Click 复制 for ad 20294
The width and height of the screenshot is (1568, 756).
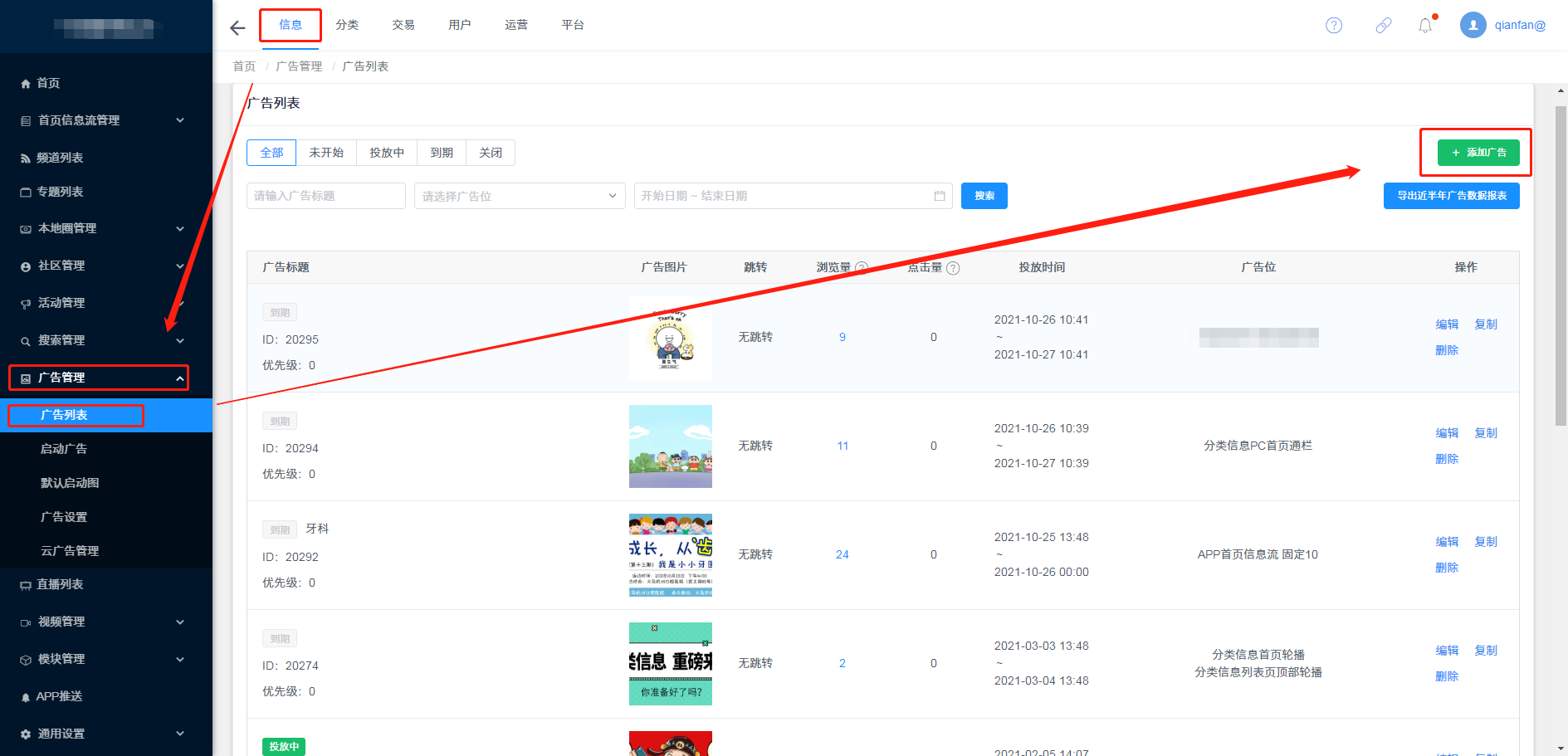click(1486, 433)
